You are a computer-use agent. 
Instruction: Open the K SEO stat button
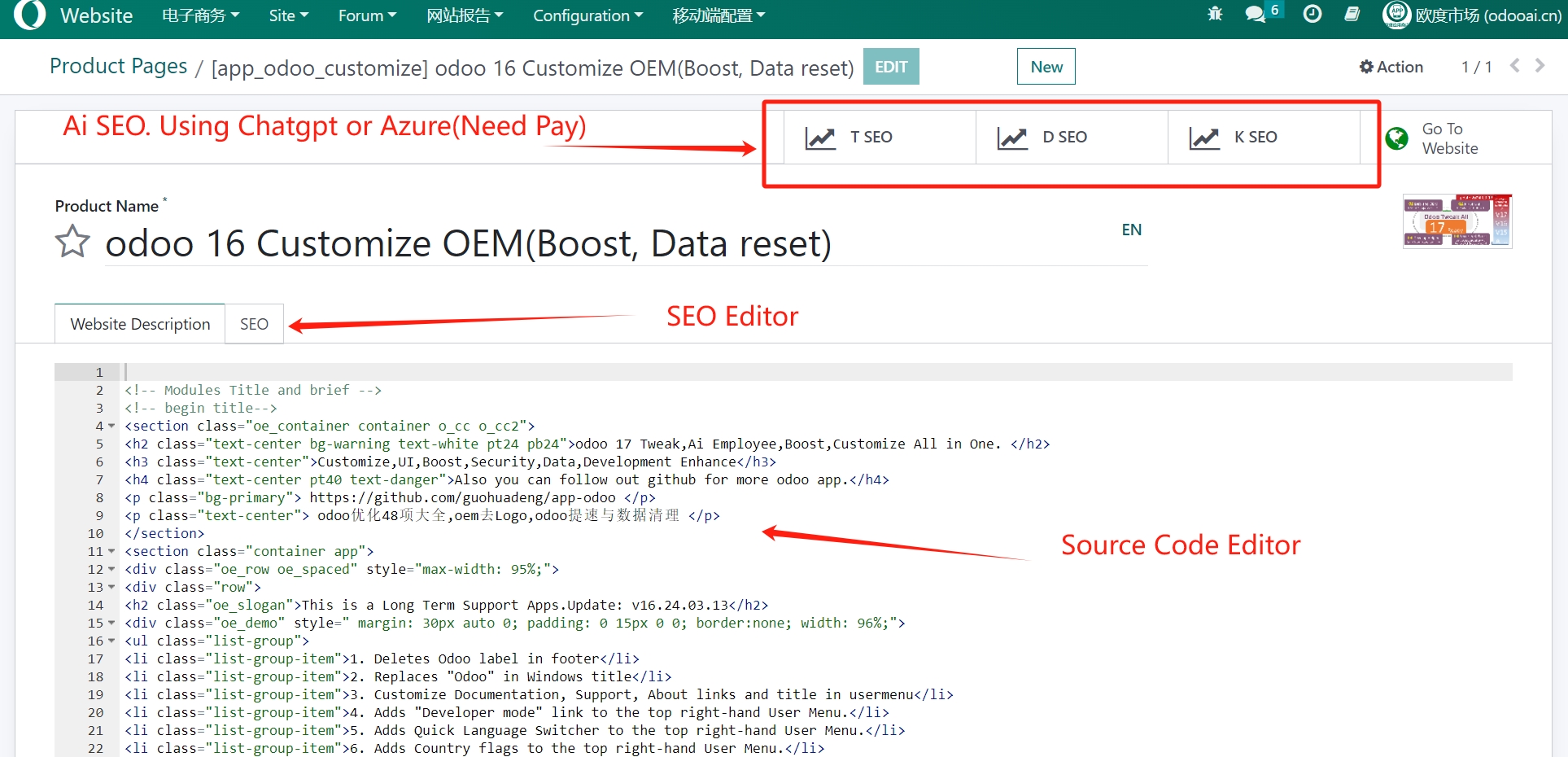(1264, 138)
